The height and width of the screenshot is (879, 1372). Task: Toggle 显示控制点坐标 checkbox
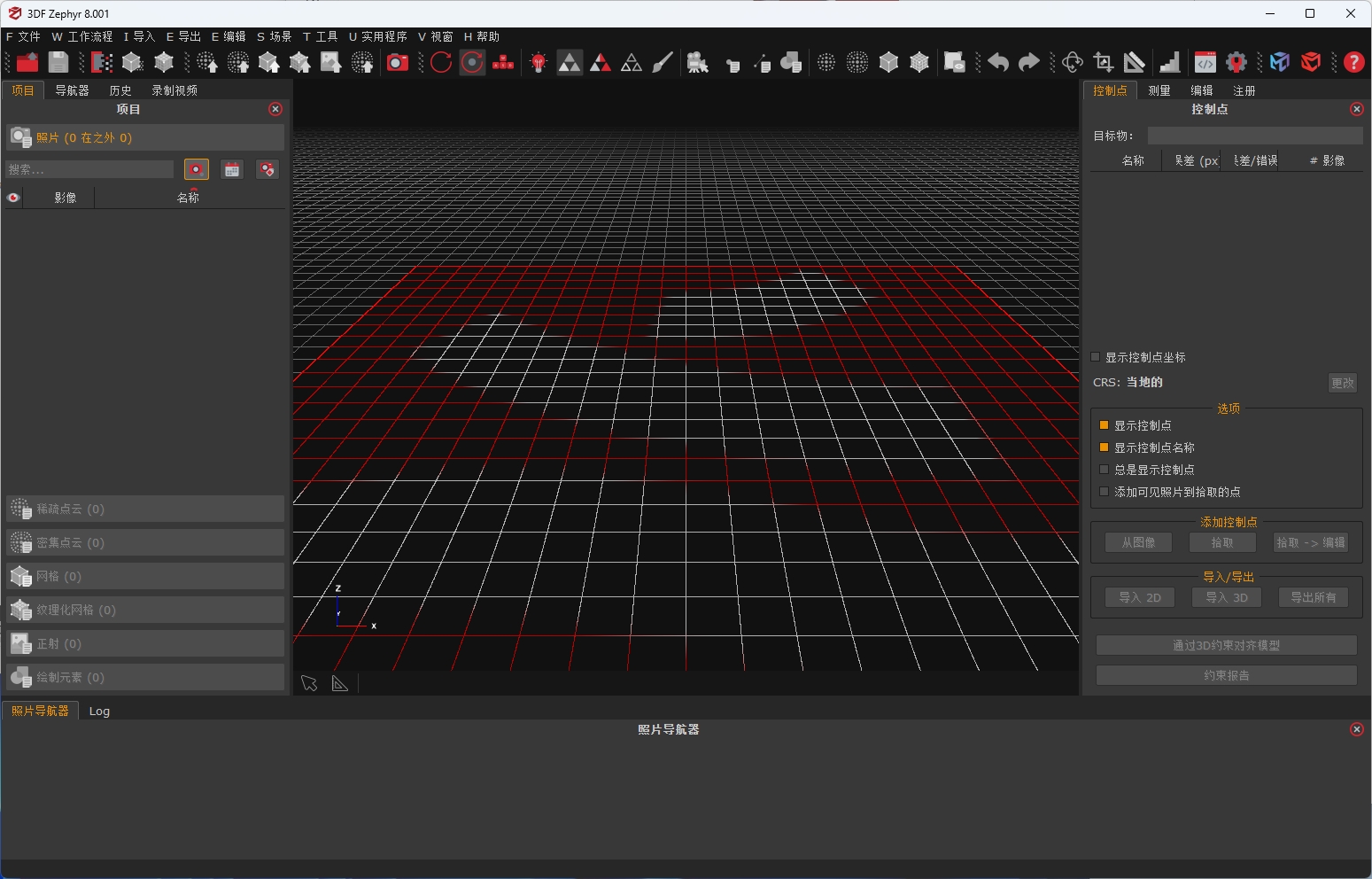[x=1096, y=357]
